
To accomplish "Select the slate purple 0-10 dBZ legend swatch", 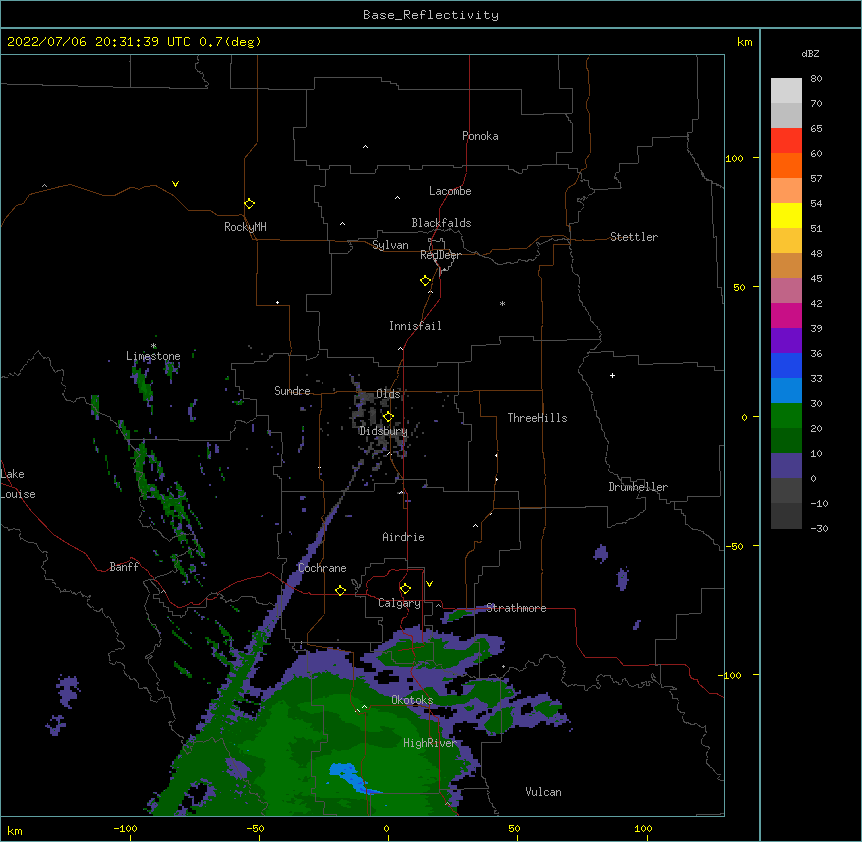I will [786, 466].
